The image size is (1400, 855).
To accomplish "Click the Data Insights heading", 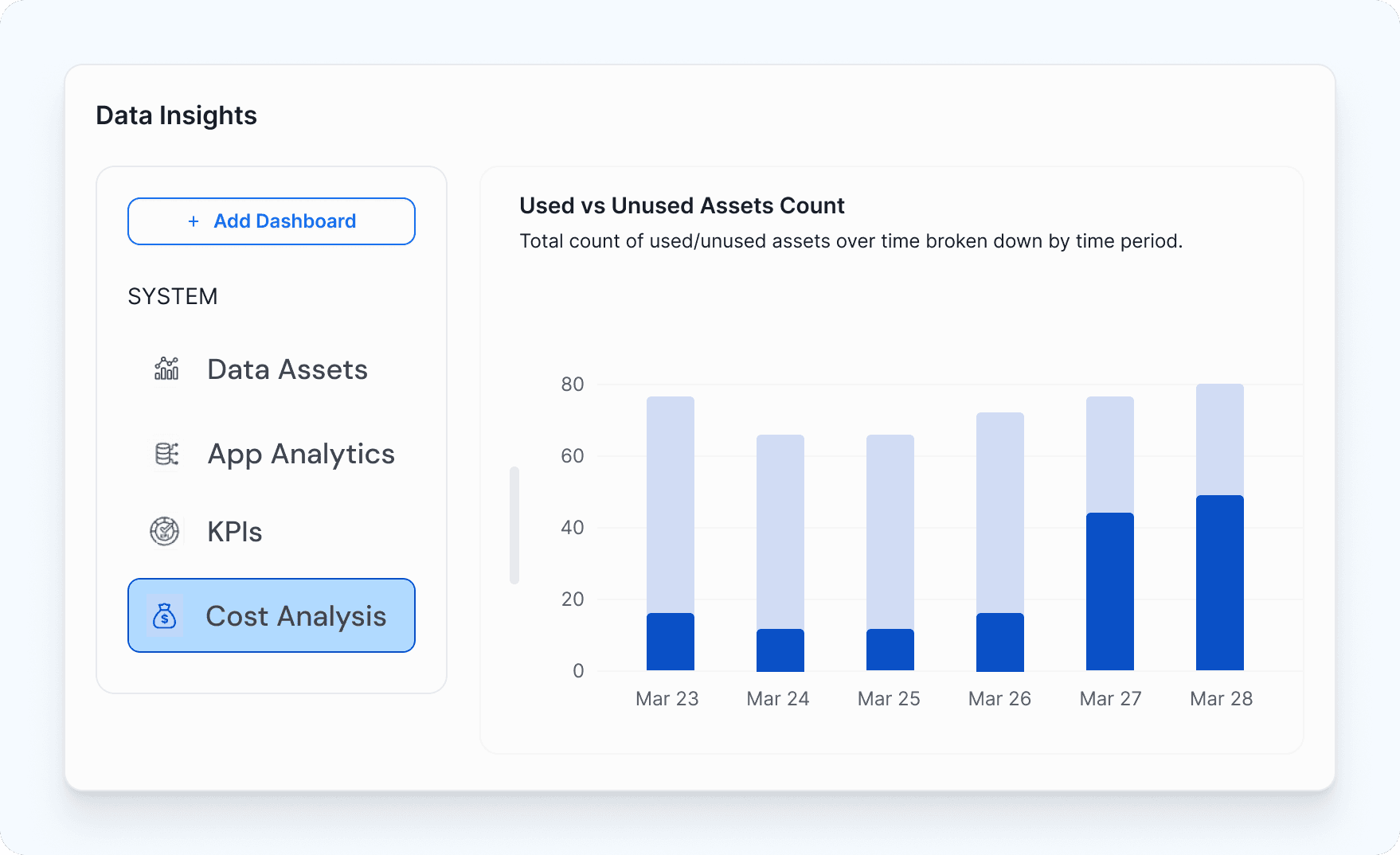I will [x=176, y=115].
